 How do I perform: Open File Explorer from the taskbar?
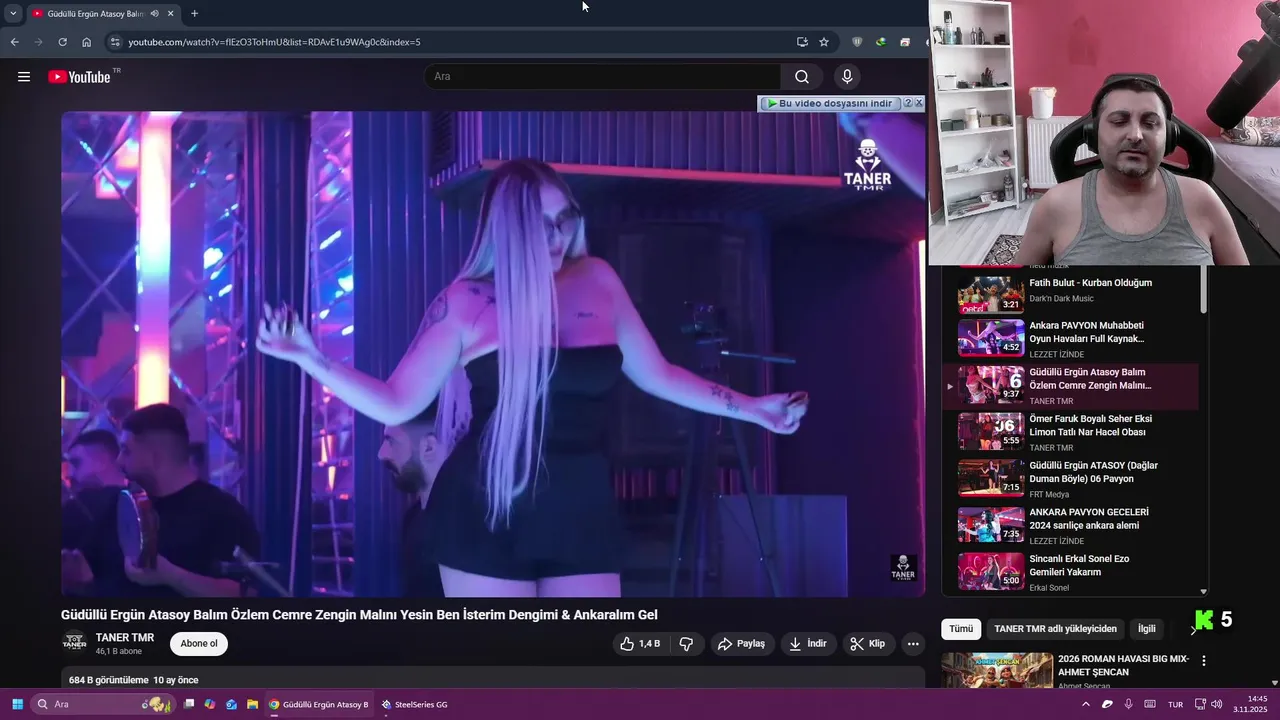[253, 704]
